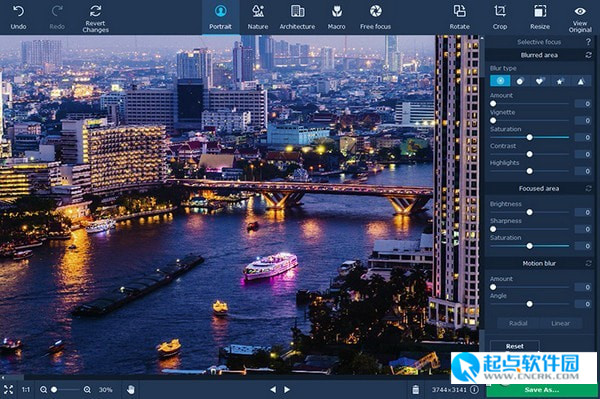Viewport: 600px width, 399px height.
Task: Choose the Architecture preset tab
Action: click(x=297, y=17)
